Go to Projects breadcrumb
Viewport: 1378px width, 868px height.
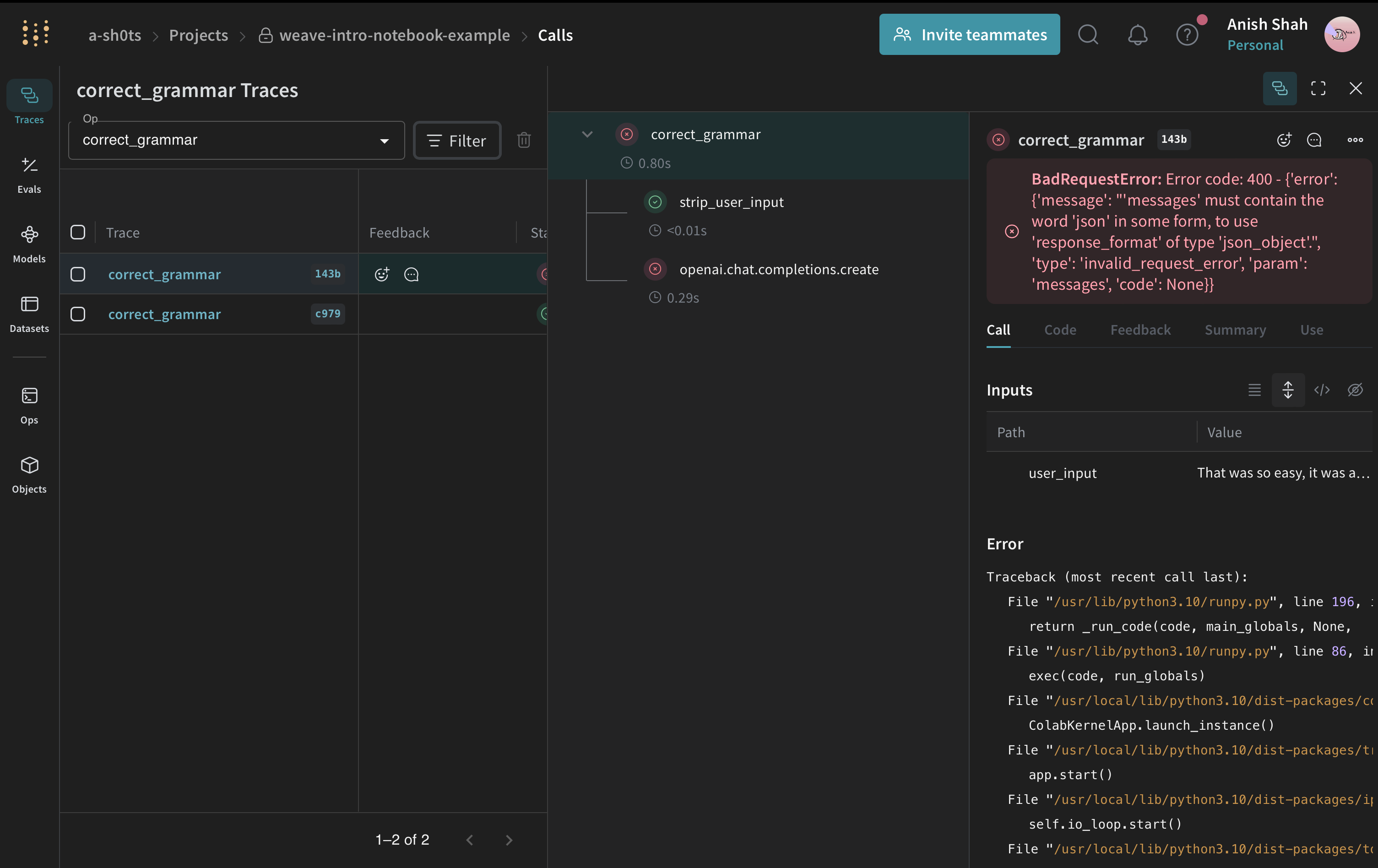[x=199, y=35]
